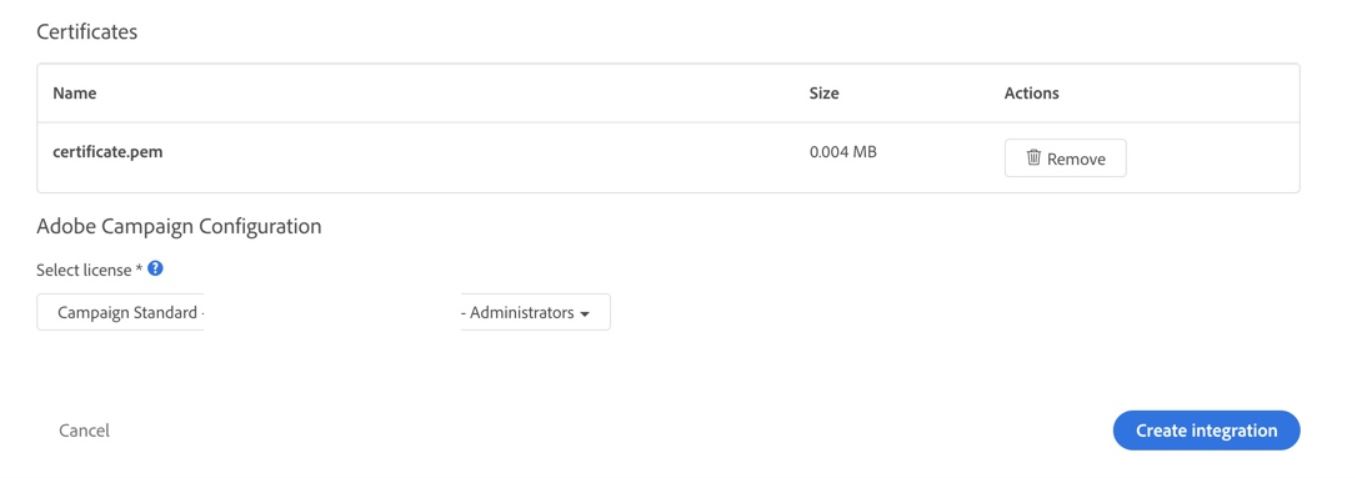Click the trash can icon beside Remove
Screen dimensions: 1355x478
tap(1034, 158)
